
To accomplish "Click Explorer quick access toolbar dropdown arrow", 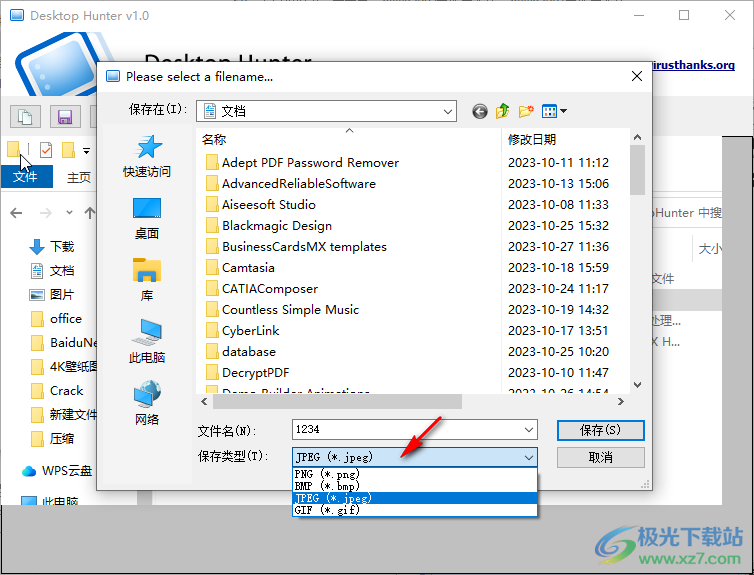I will pos(87,151).
